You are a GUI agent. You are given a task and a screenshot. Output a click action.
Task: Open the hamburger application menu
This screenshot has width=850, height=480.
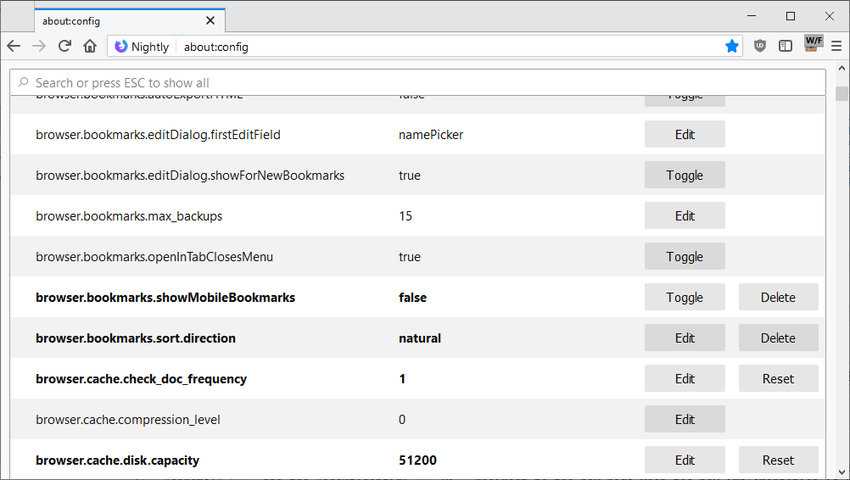pos(837,46)
